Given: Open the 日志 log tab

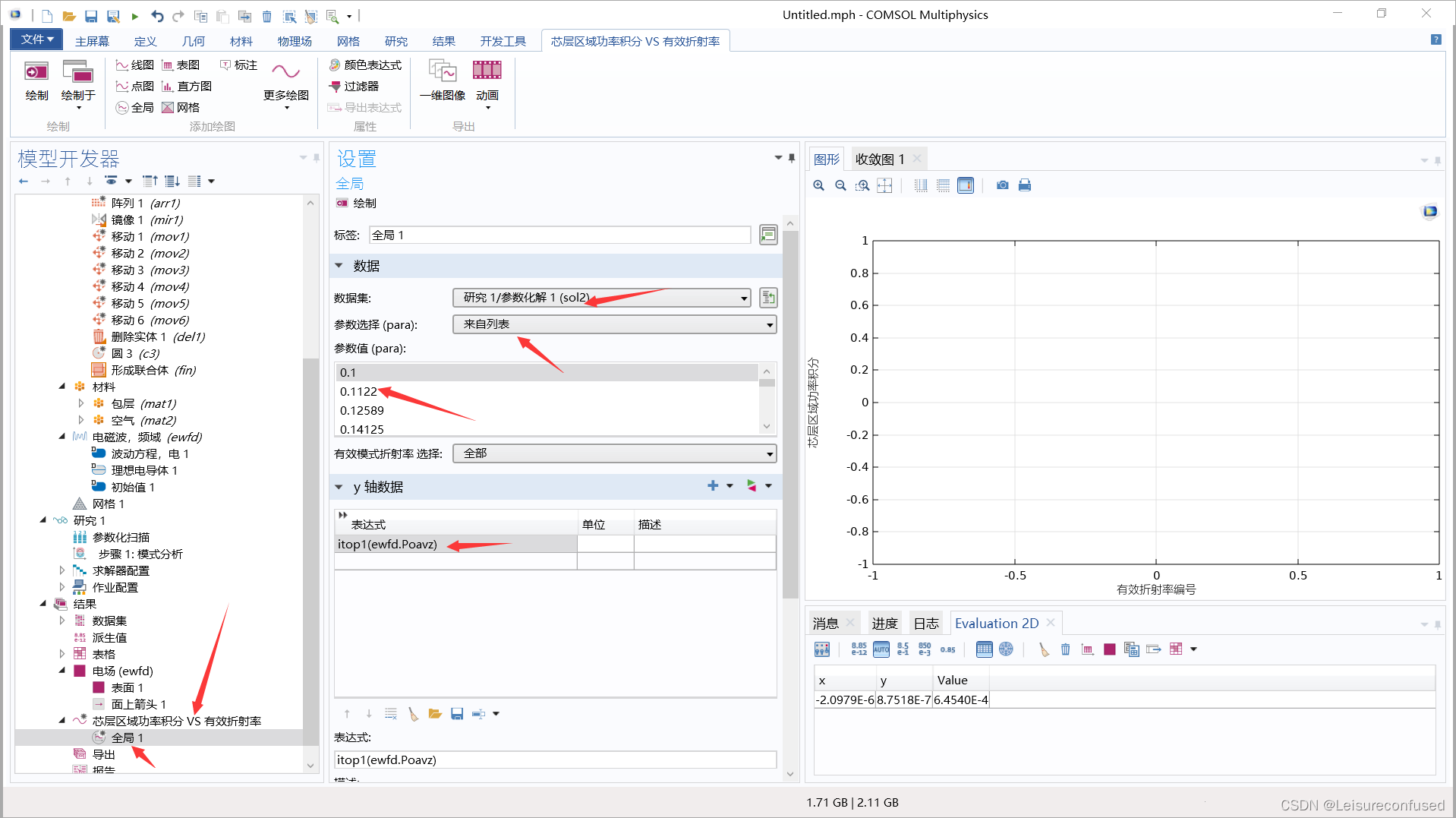Looking at the screenshot, I should pos(926,624).
